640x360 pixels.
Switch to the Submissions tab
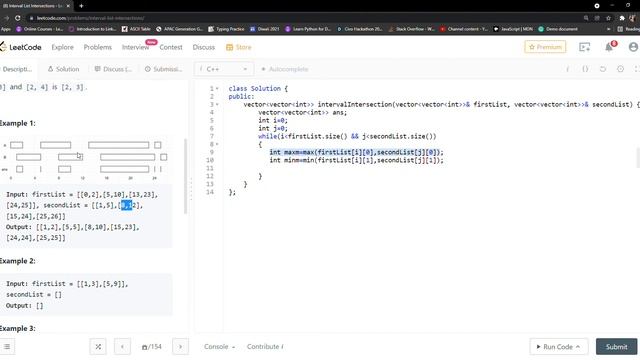(163, 69)
